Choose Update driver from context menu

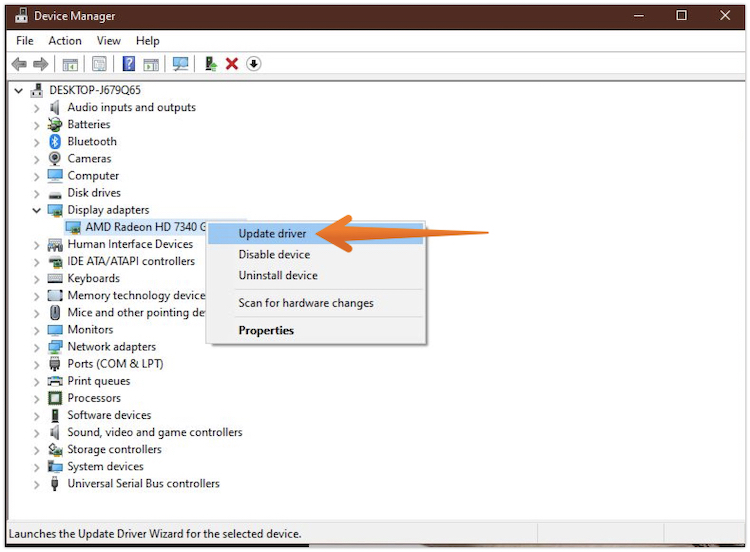[x=272, y=234]
